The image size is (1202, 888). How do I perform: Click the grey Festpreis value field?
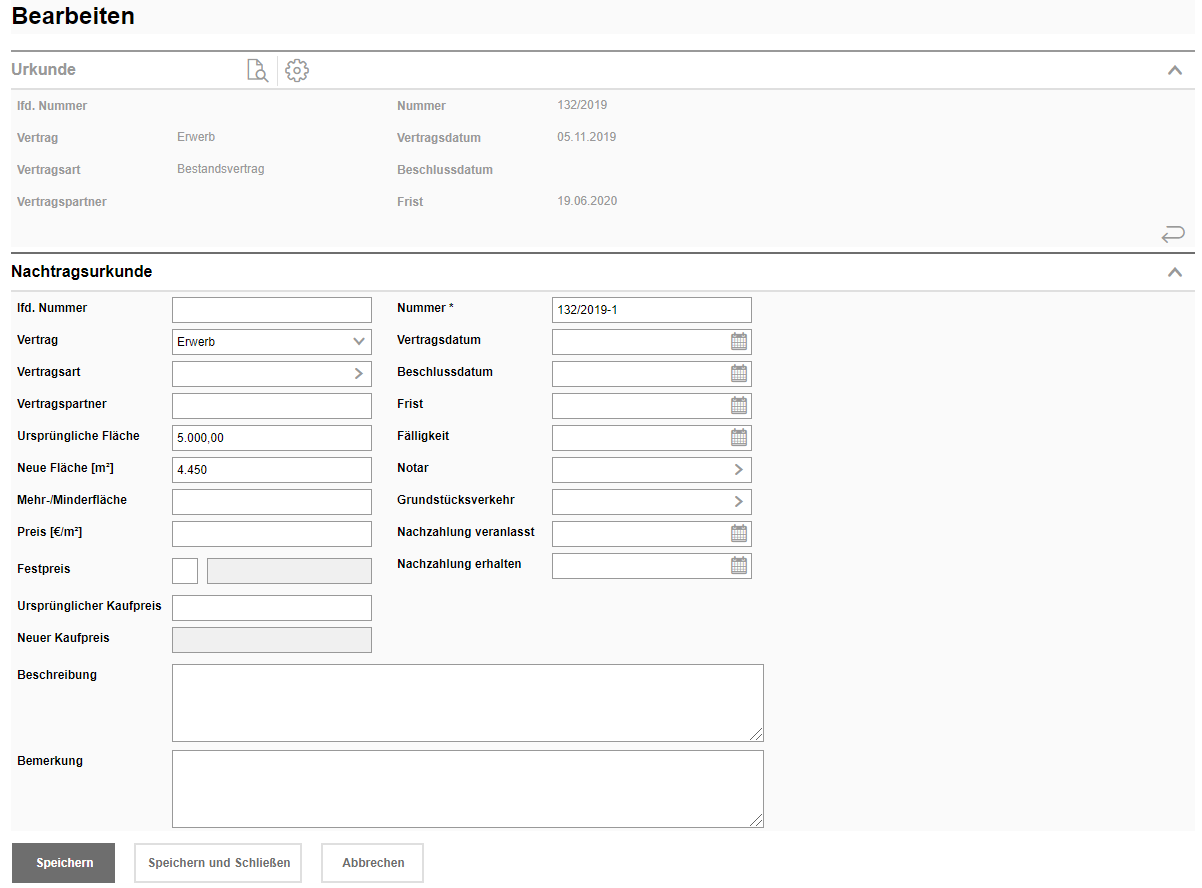coord(289,571)
